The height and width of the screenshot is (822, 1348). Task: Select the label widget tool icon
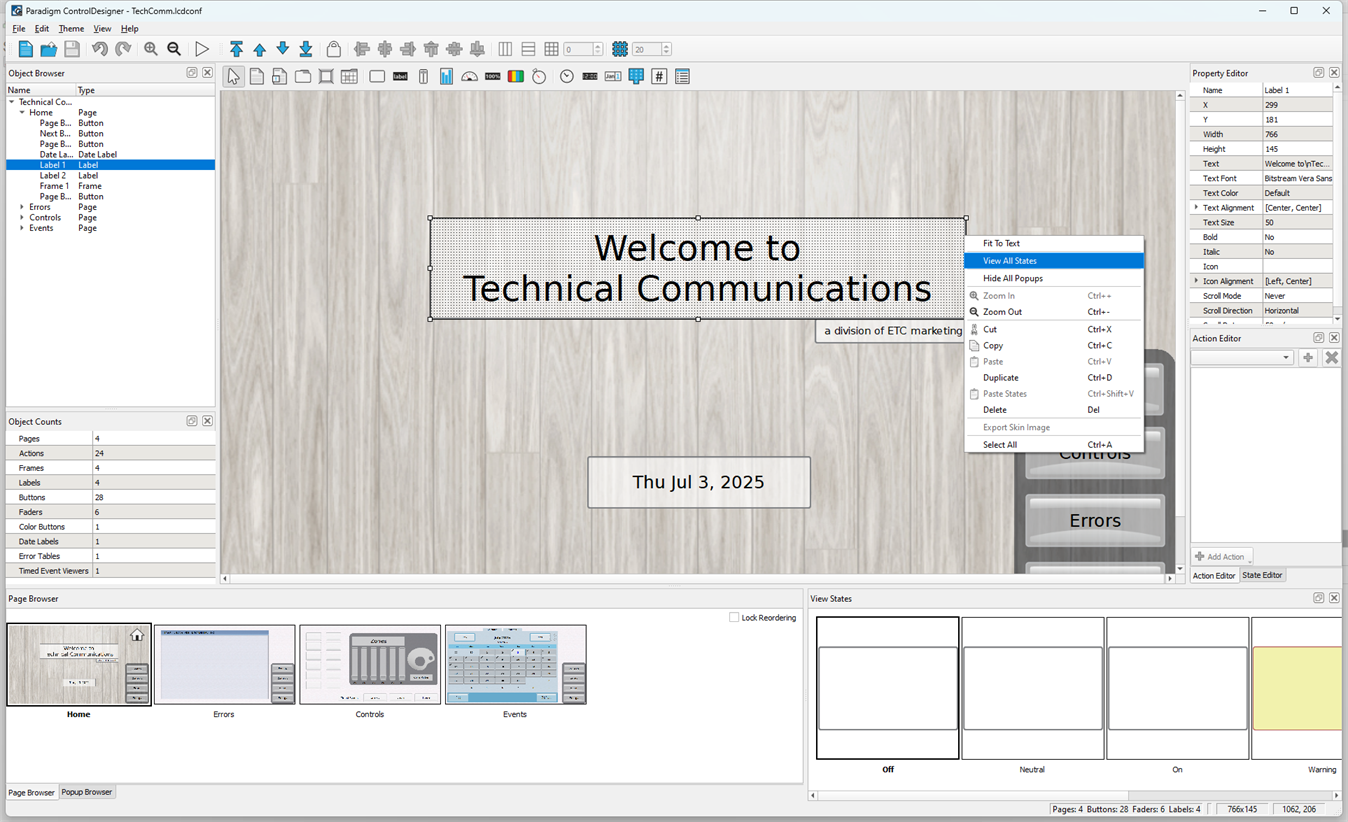[400, 77]
